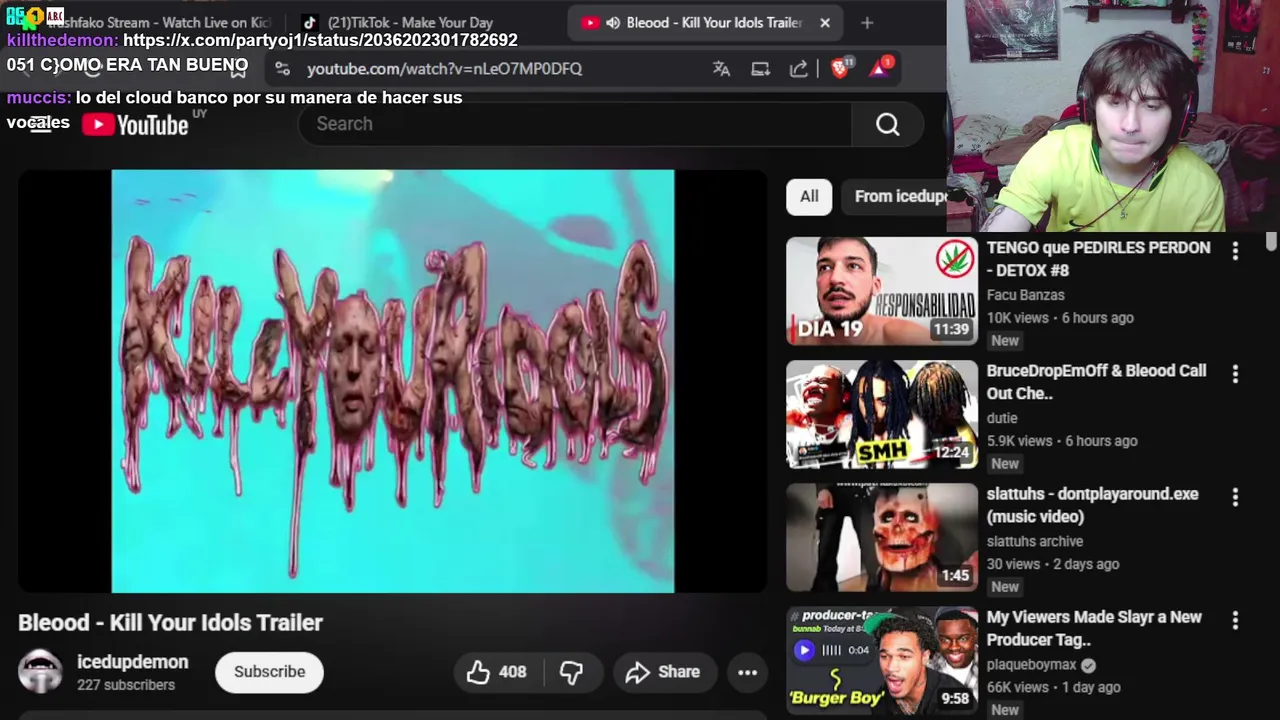1280x720 pixels.
Task: Click the cast/install icon in address bar
Action: (x=760, y=68)
